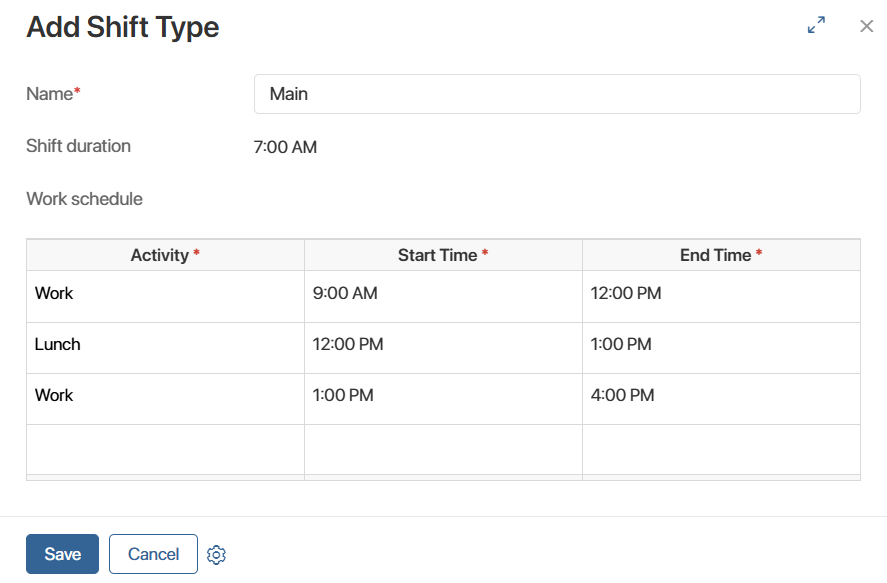Edit the 9:00 AM start time cell
887x583 pixels.
point(443,295)
